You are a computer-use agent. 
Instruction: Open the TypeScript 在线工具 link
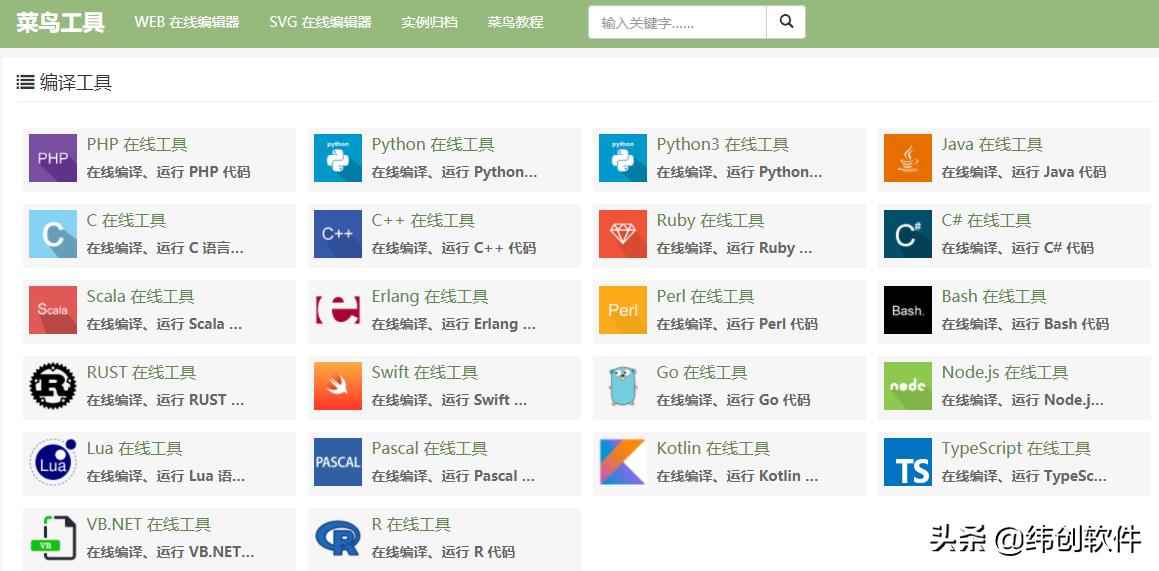1016,449
